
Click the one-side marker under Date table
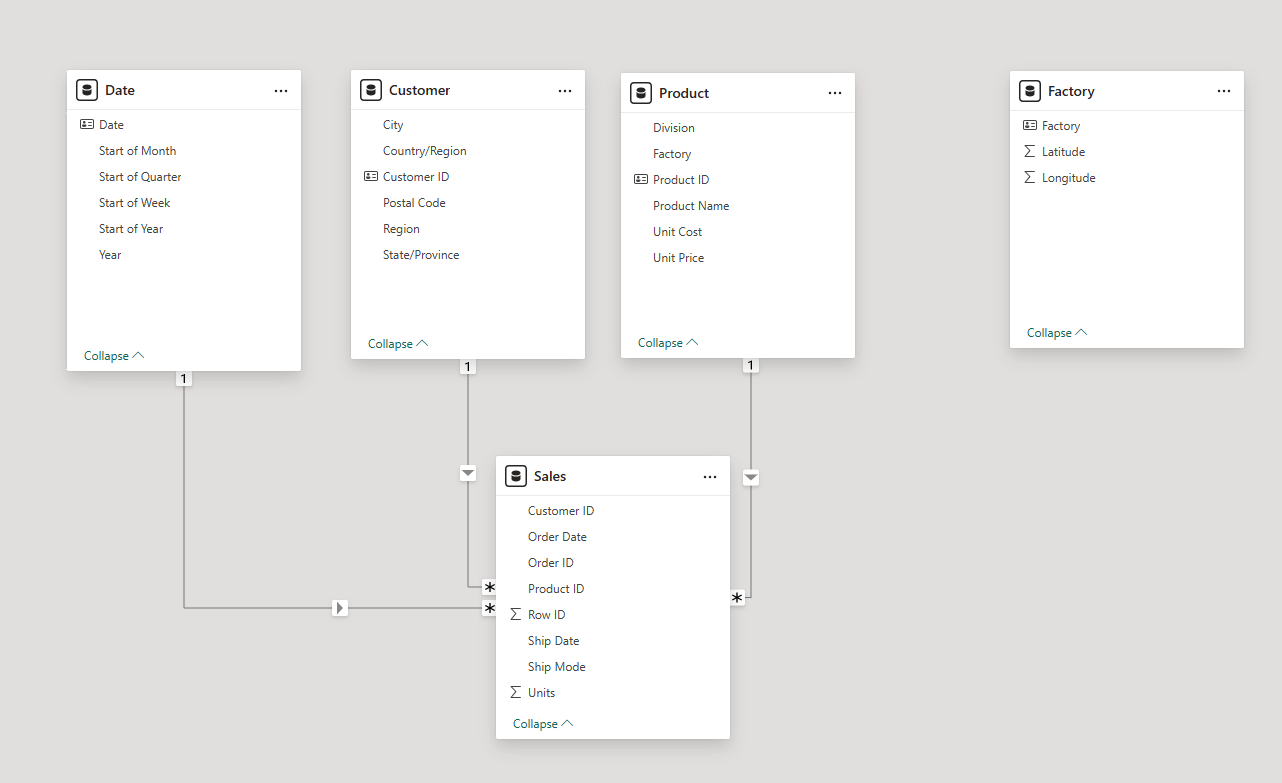(x=184, y=379)
